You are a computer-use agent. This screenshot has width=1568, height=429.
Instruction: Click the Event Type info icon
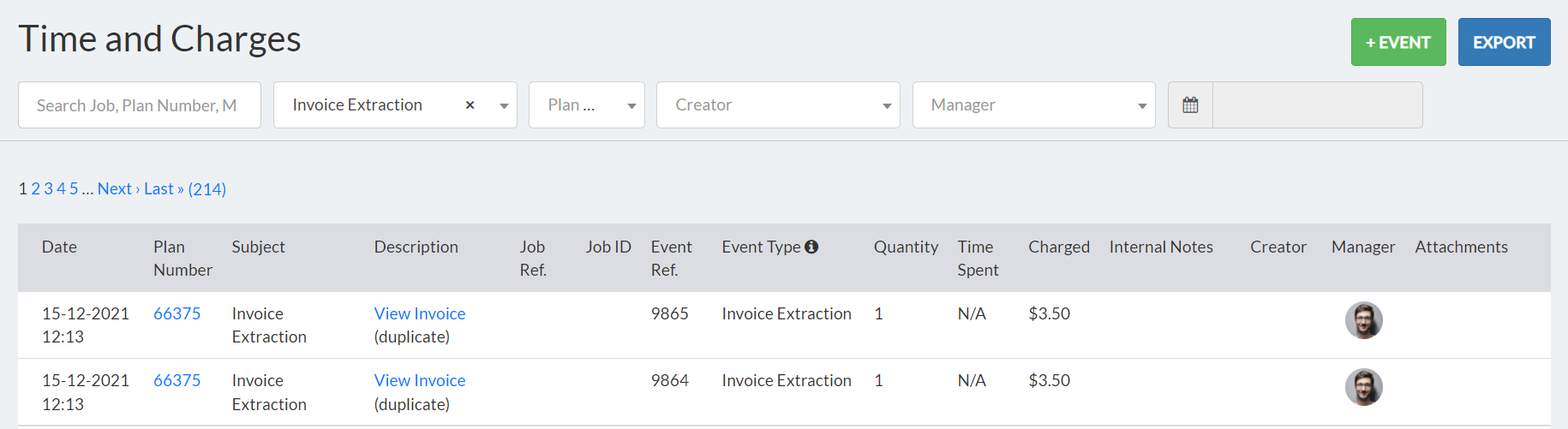pyautogui.click(x=811, y=247)
